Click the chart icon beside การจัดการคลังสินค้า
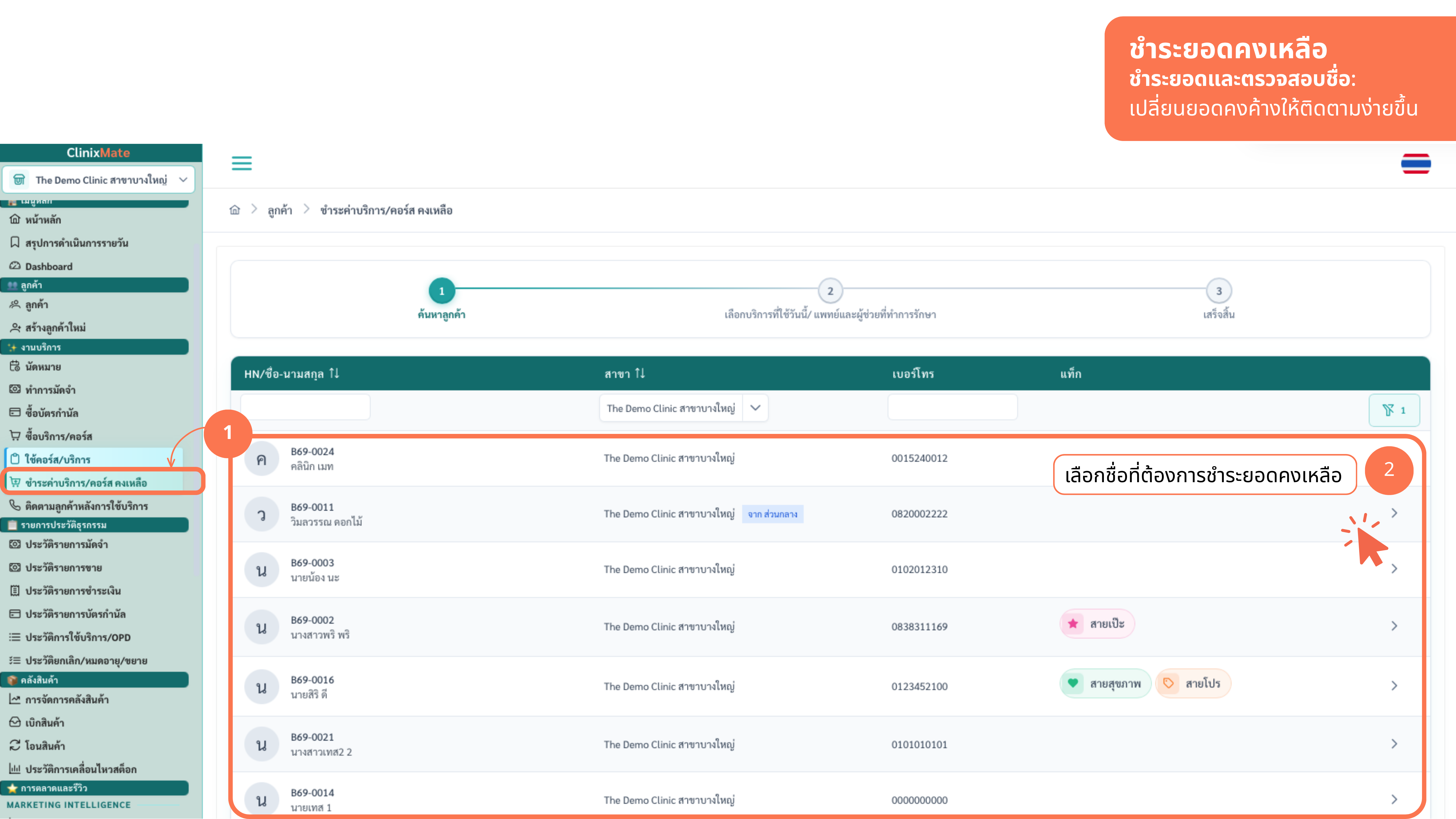 (x=15, y=699)
